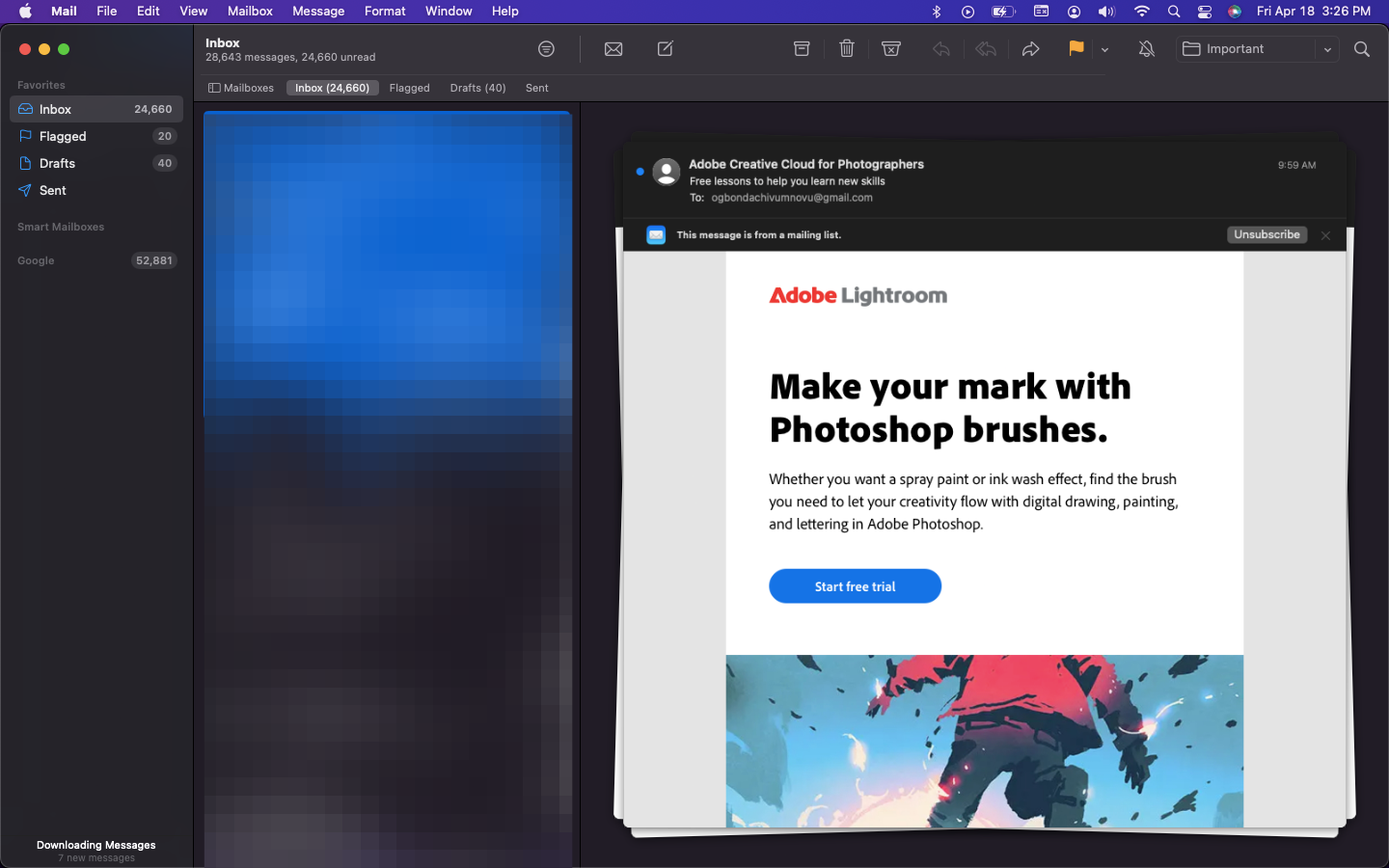Click the Unsubscribe button
This screenshot has height=868, width=1389.
pos(1266,235)
